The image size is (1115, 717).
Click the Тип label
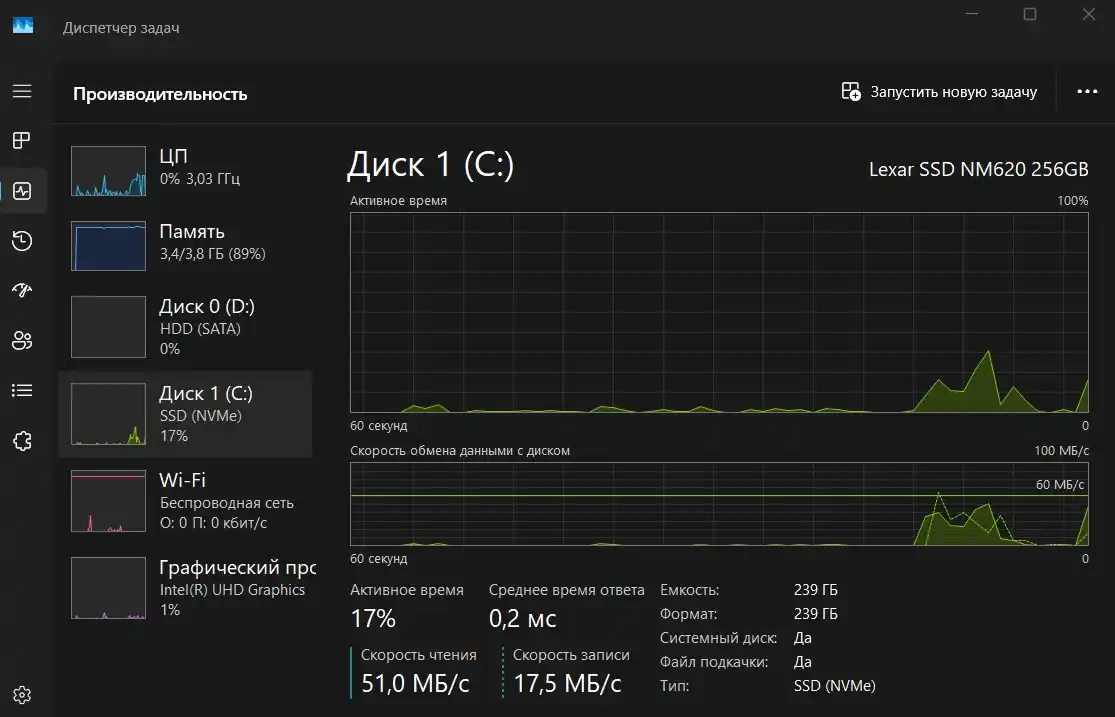(674, 686)
